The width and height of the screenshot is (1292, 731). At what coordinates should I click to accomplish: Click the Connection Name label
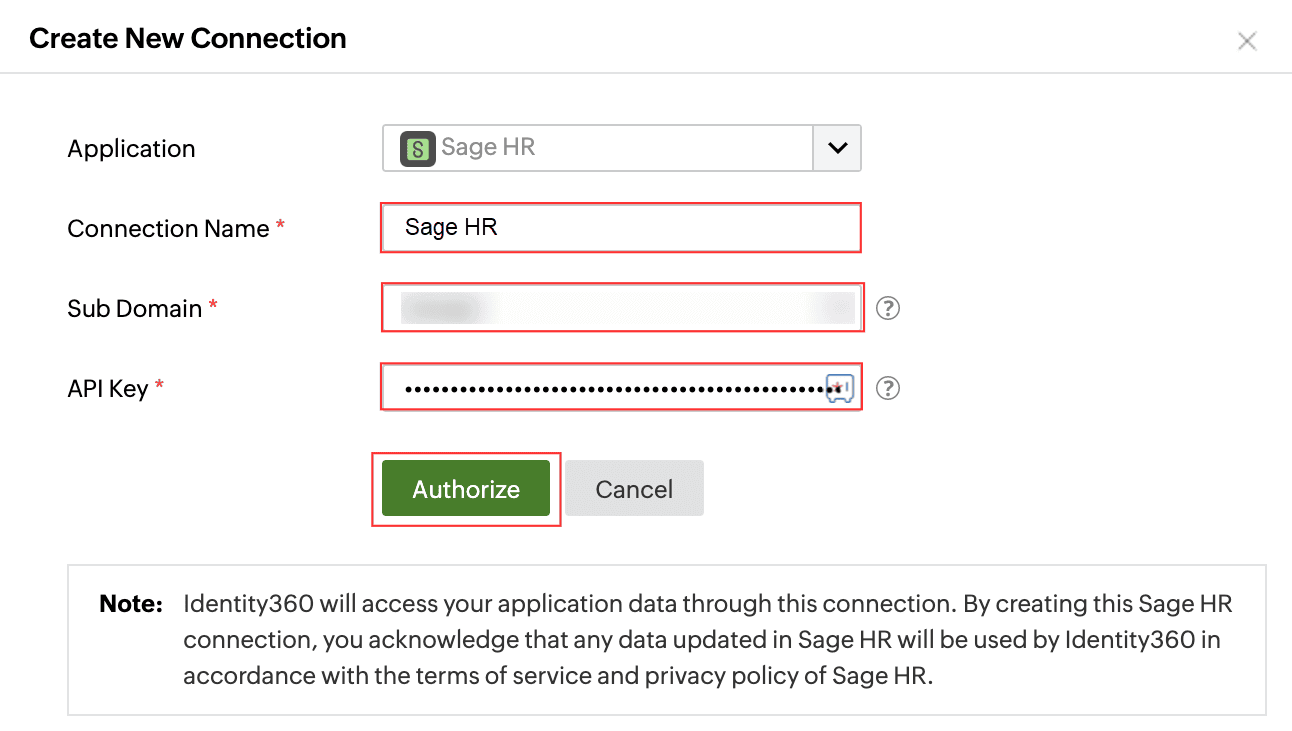(168, 229)
